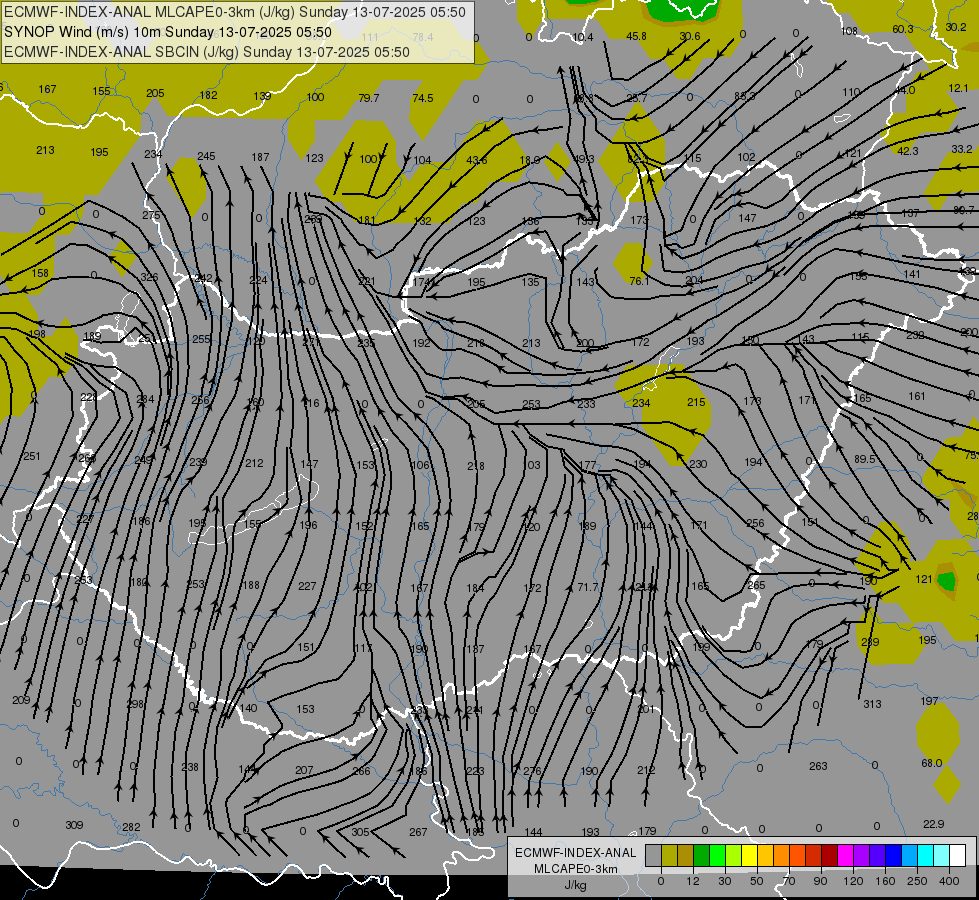Click the map value 42.3
Viewport: 979px width, 900px height.
[908, 151]
